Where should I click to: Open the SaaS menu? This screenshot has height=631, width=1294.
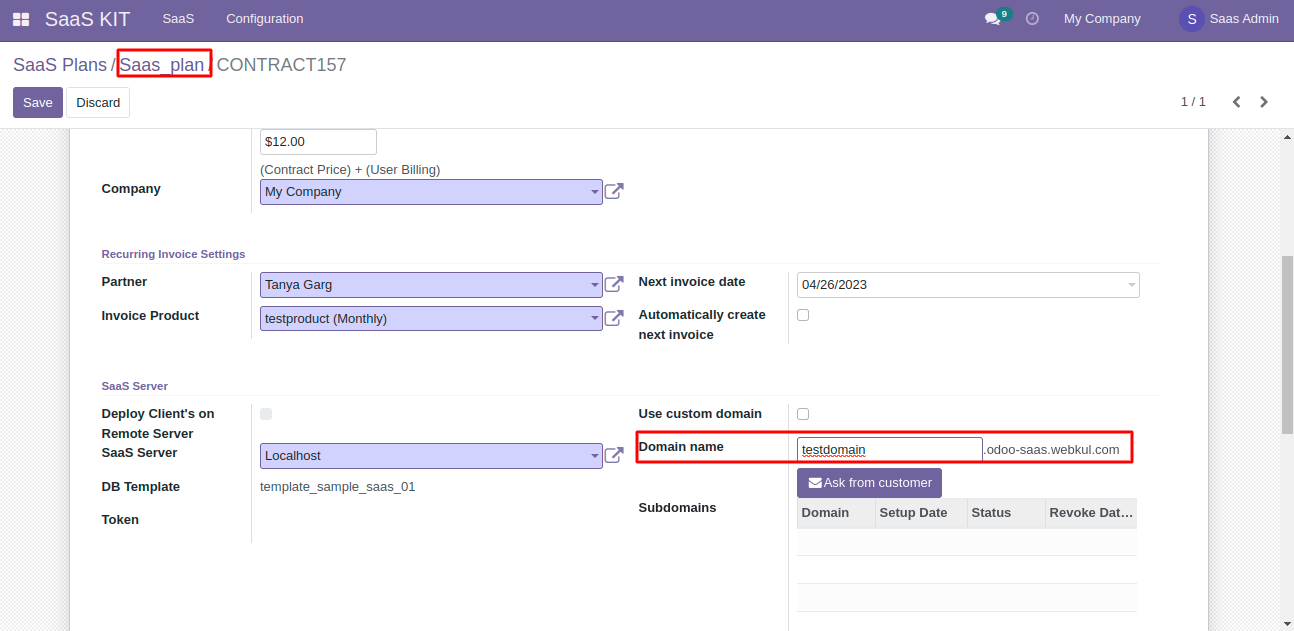coord(178,19)
